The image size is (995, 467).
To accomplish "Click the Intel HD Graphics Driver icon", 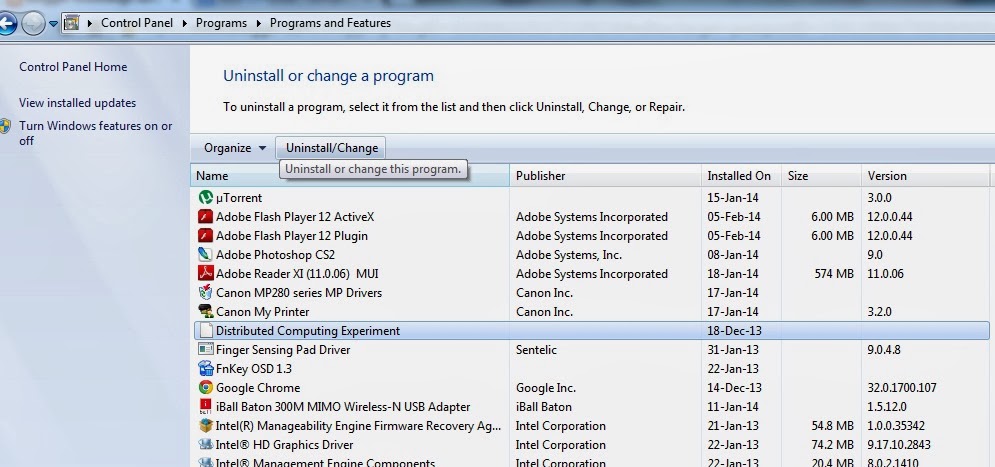I will [206, 445].
